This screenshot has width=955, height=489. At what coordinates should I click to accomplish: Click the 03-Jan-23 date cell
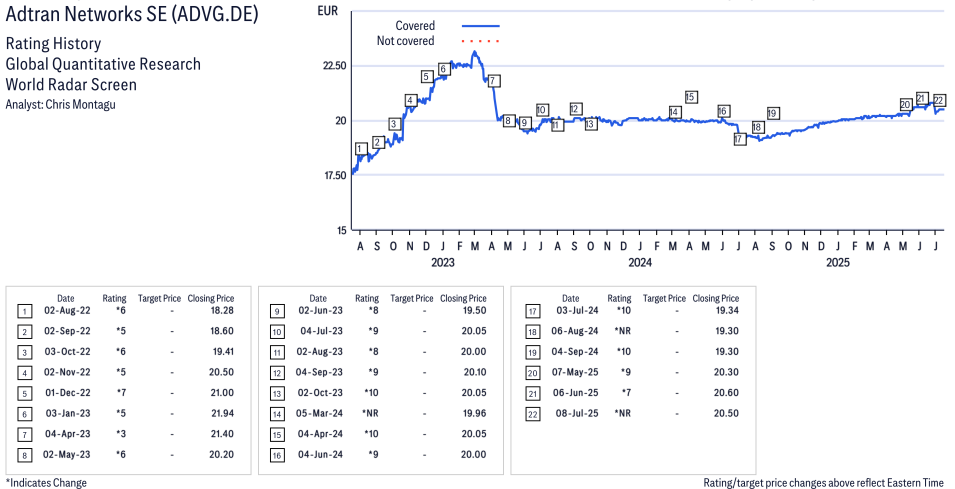[x=68, y=413]
